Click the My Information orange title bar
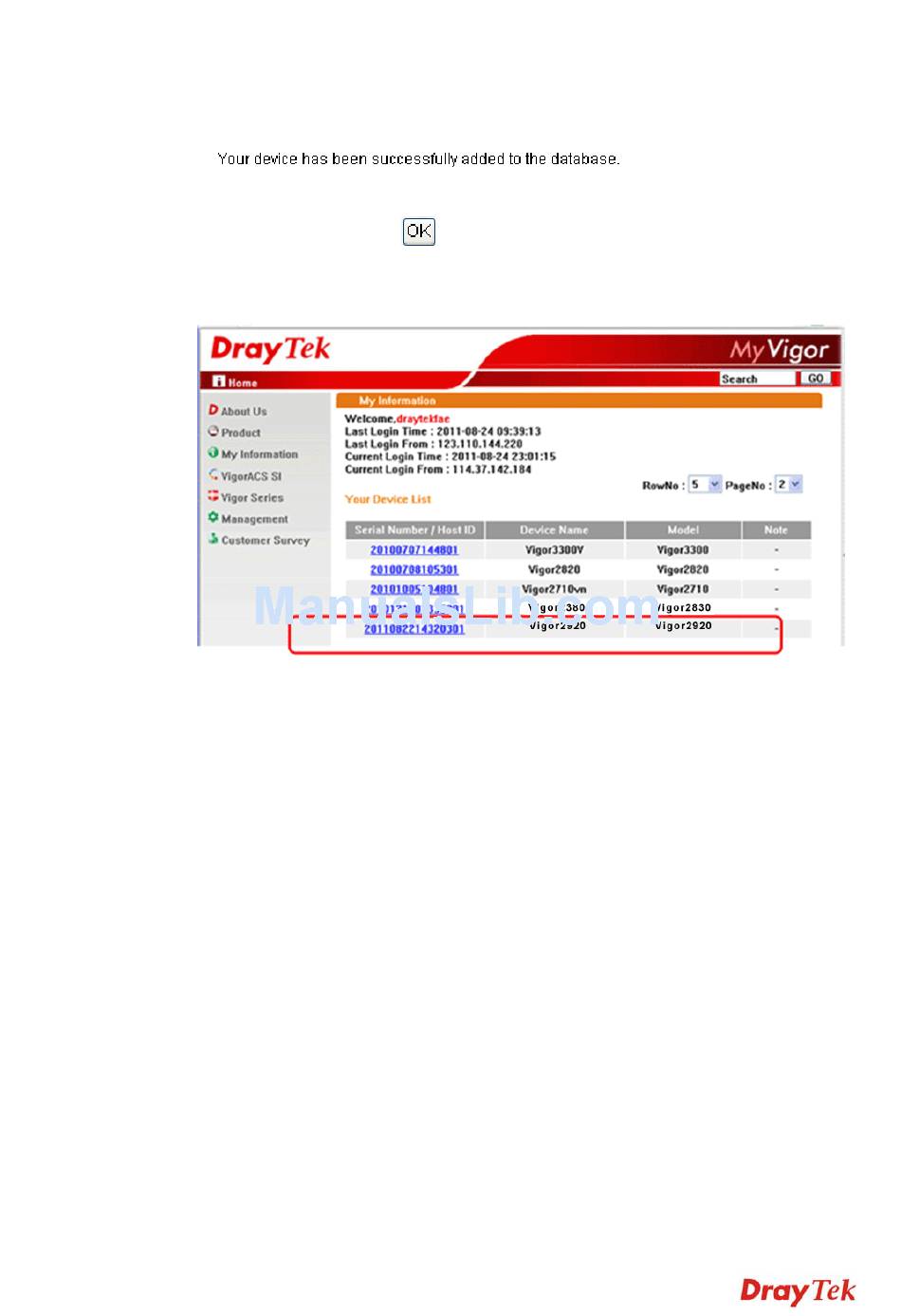This screenshot has width=901, height=1316. tap(579, 400)
